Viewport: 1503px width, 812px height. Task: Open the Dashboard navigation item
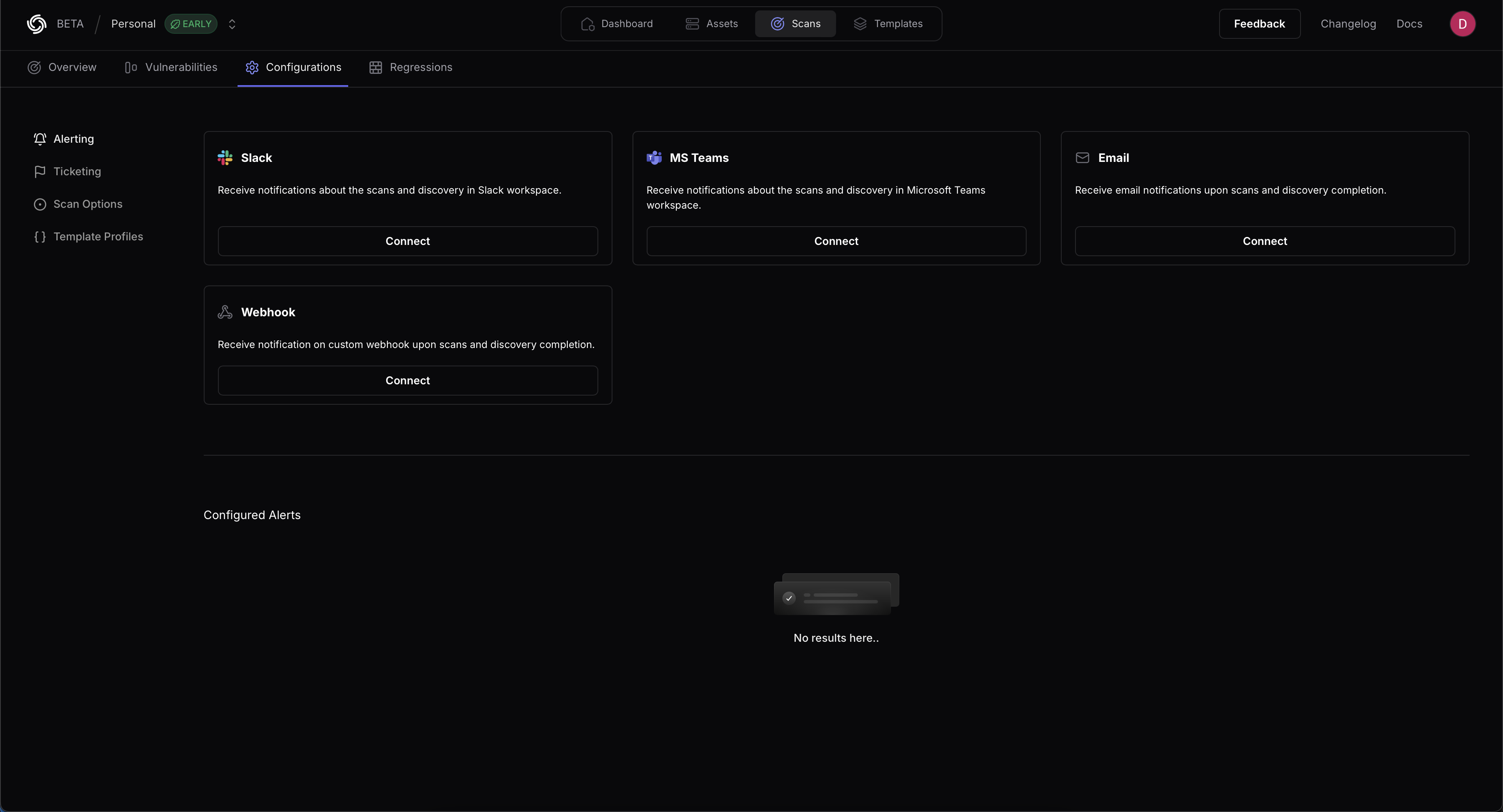(617, 24)
